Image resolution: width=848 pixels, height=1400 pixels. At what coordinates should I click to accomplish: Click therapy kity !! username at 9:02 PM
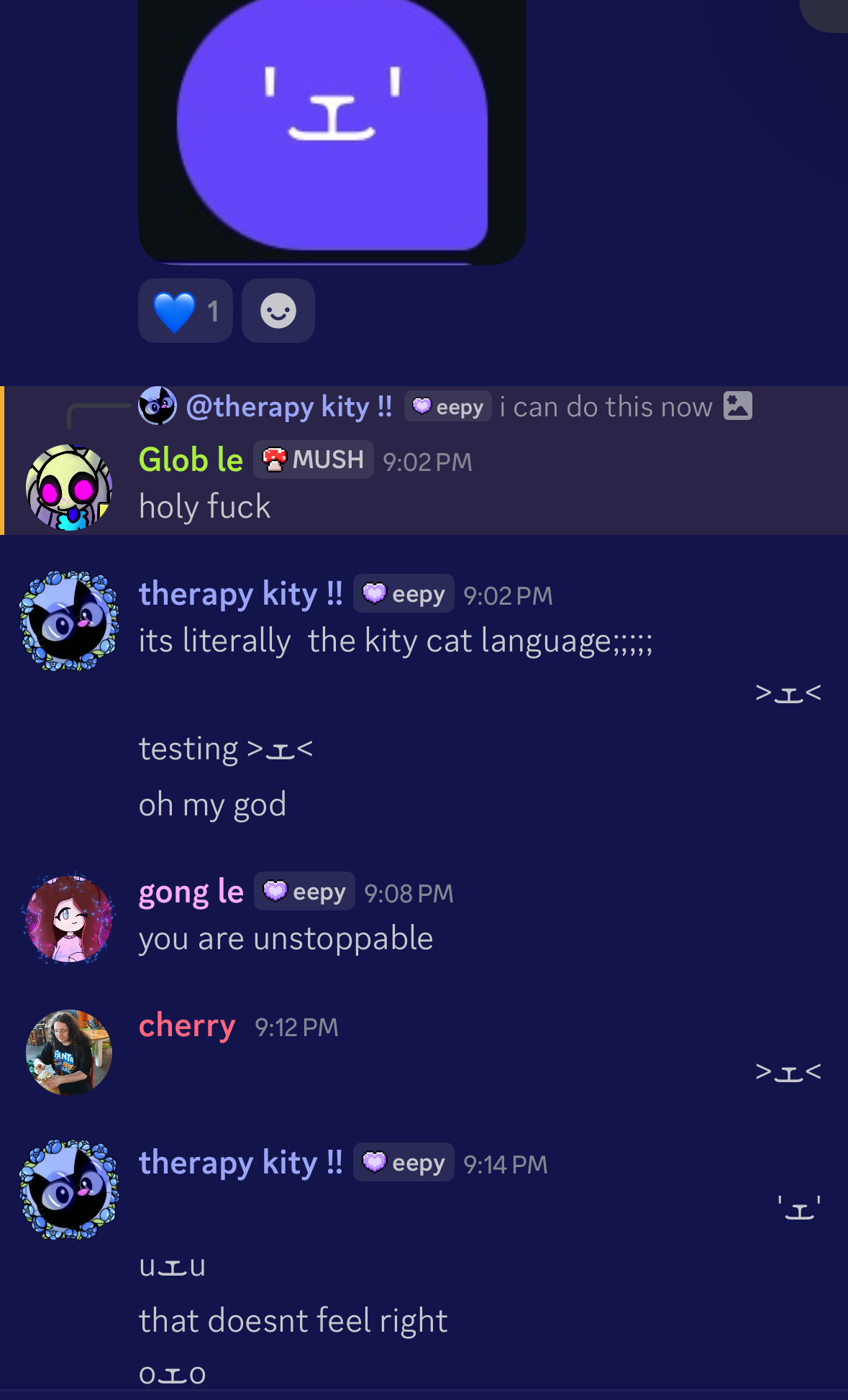coord(241,594)
